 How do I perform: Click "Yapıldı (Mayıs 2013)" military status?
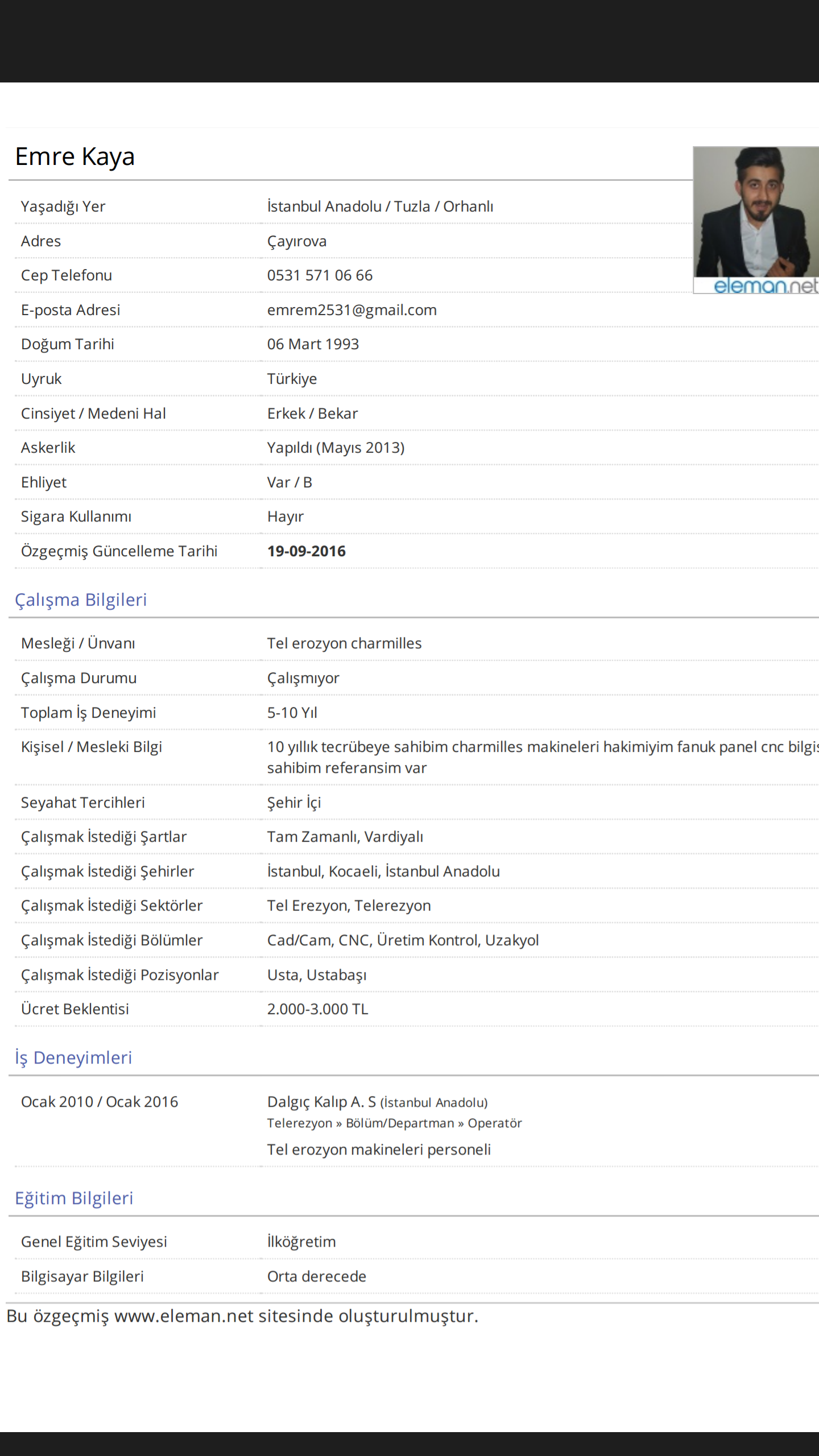(336, 448)
